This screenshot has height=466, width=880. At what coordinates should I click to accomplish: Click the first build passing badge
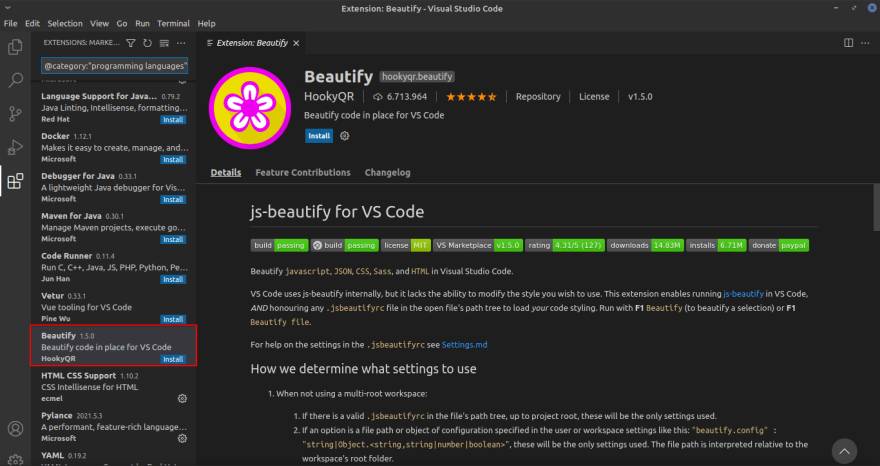(x=279, y=245)
